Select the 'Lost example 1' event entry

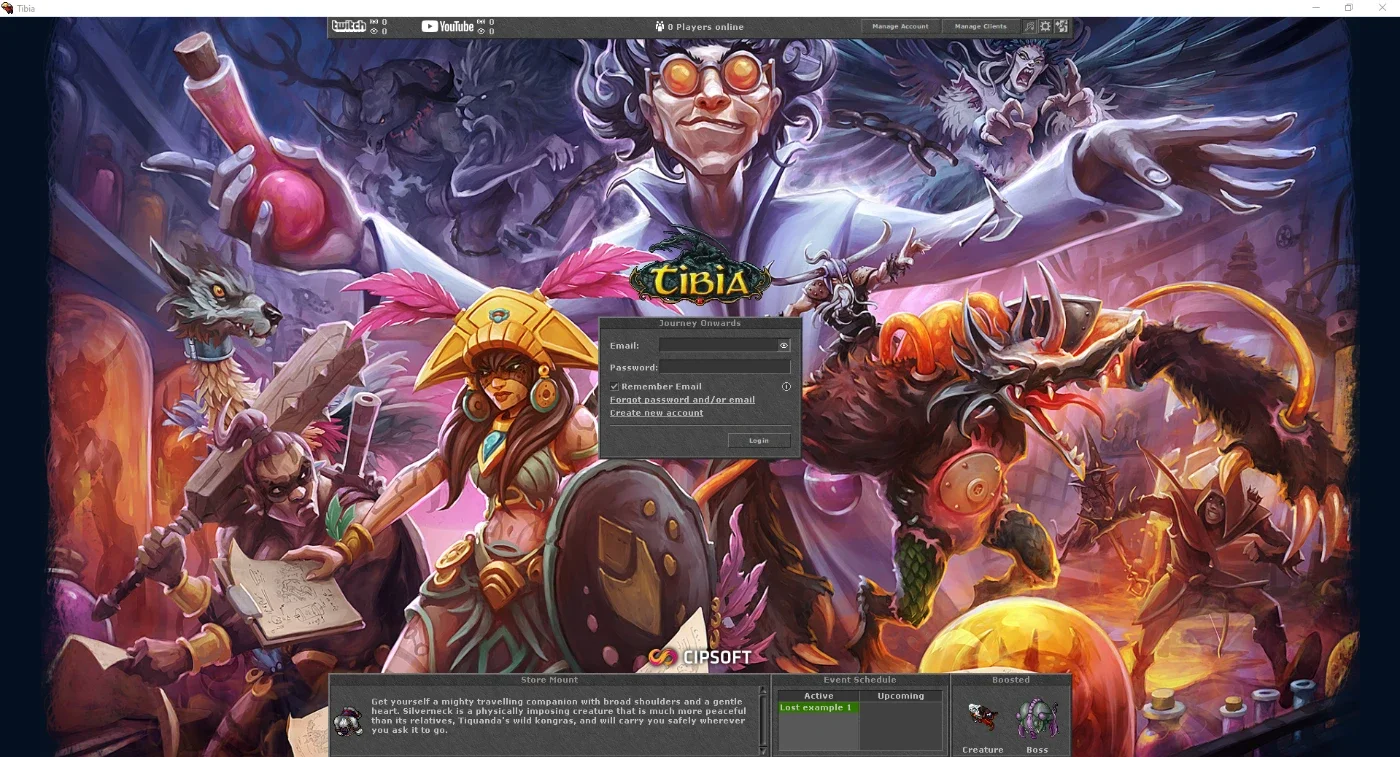point(818,707)
